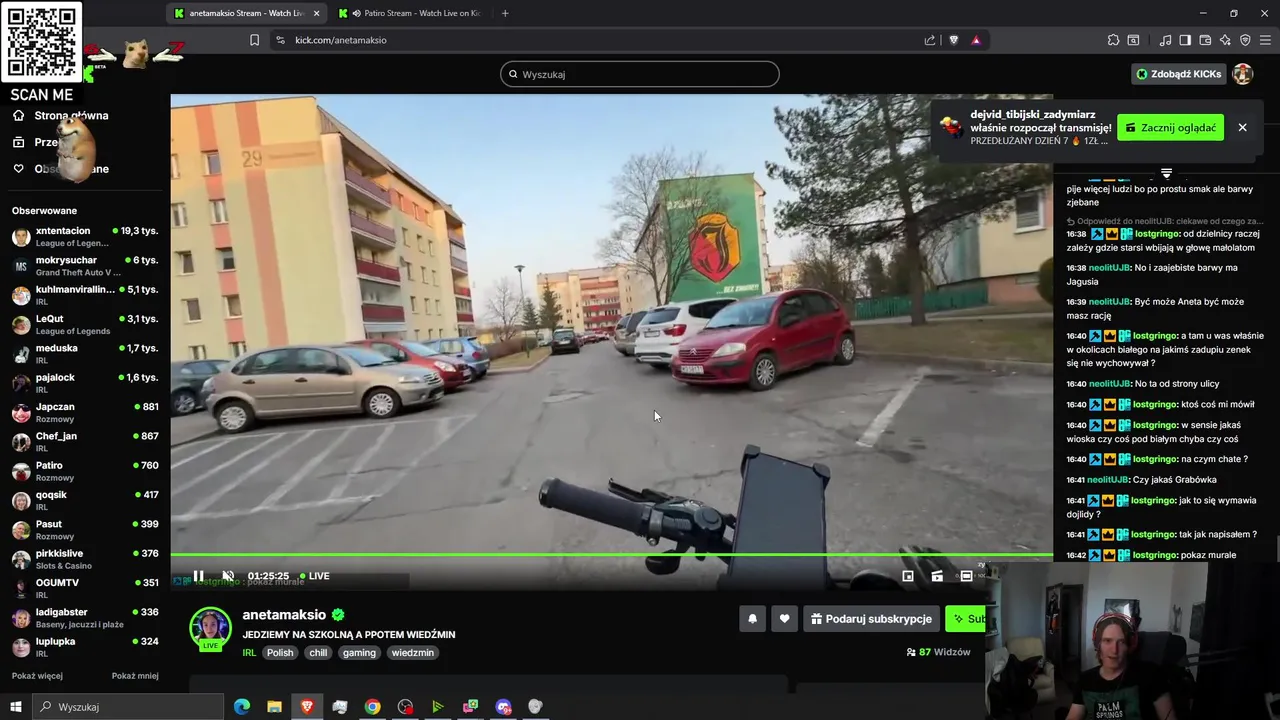Open user profile avatar menu
This screenshot has width=1280, height=720.
coord(1243,74)
